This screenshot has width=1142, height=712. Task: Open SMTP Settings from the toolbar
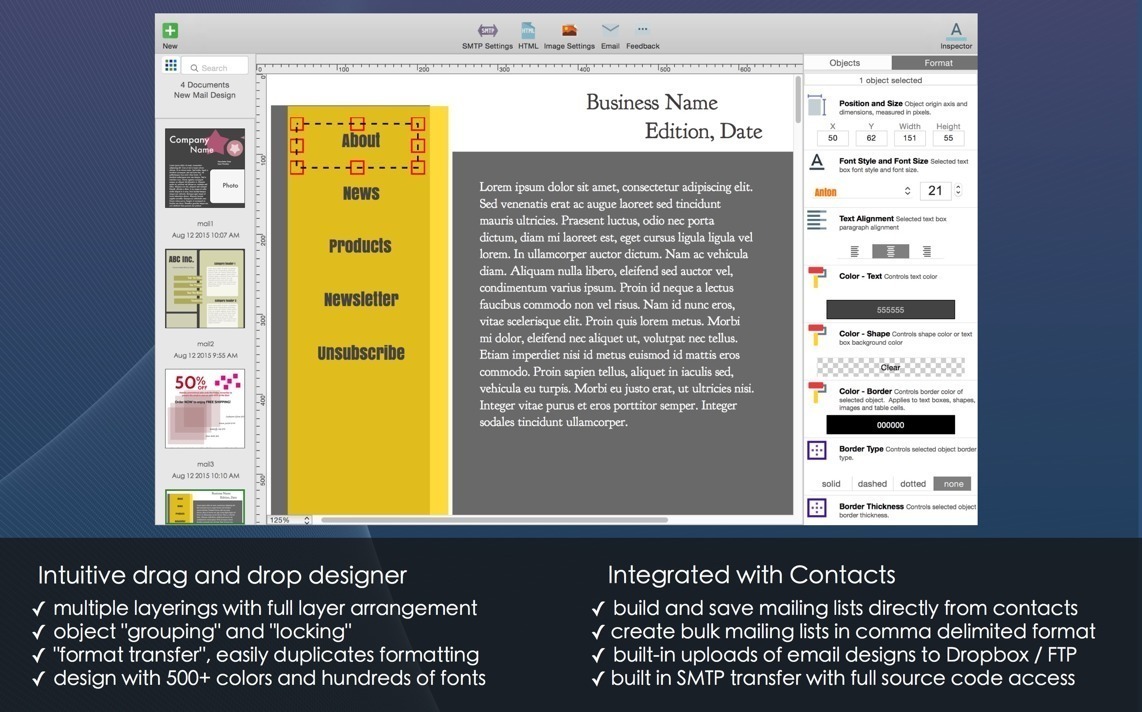coord(487,31)
